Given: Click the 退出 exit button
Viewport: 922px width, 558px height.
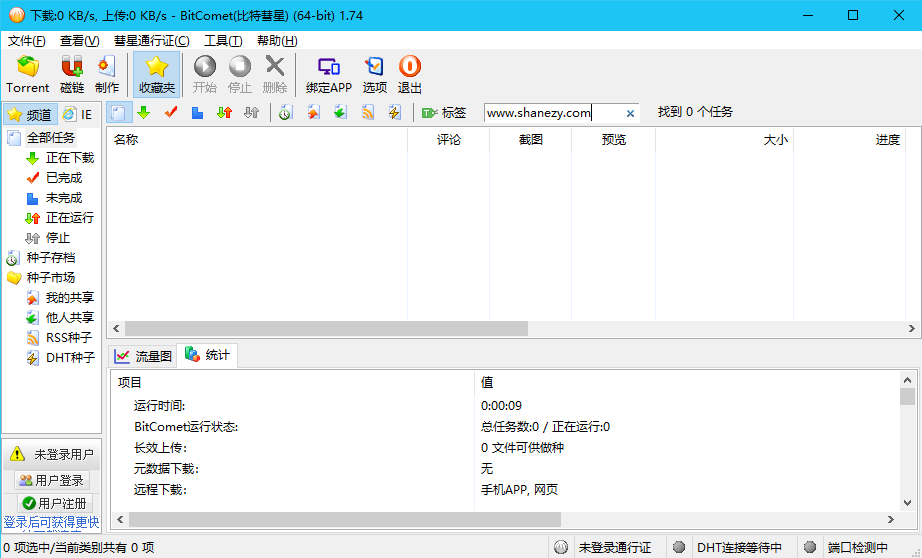Looking at the screenshot, I should (x=409, y=74).
